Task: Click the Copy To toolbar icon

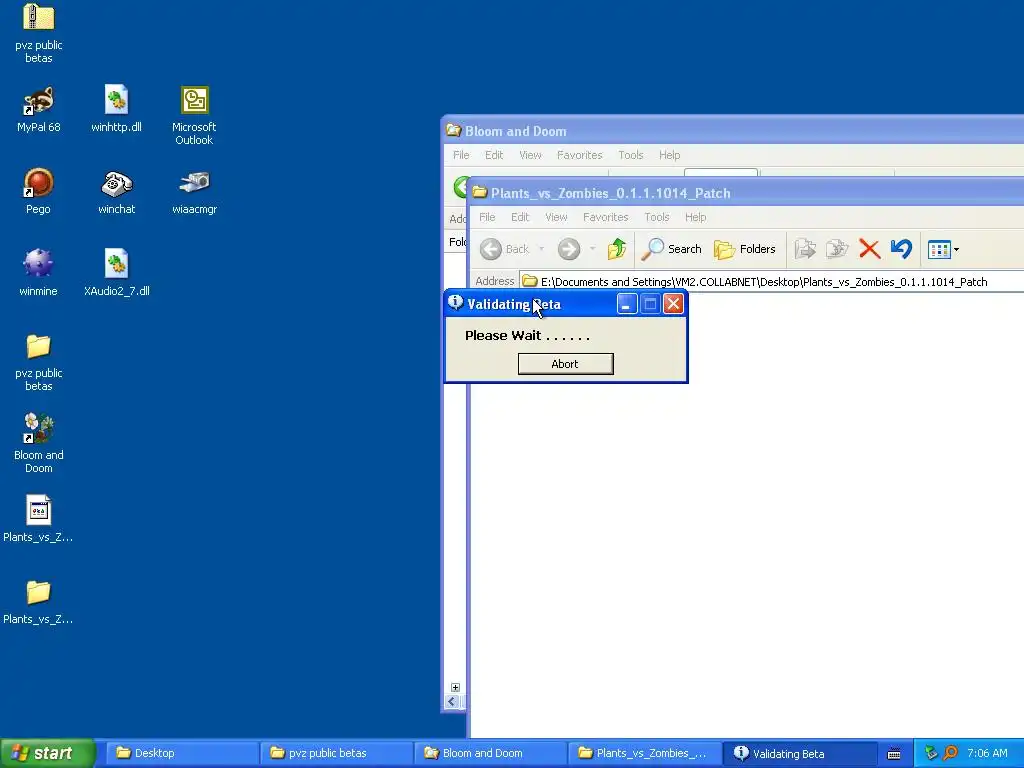Action: coord(837,249)
